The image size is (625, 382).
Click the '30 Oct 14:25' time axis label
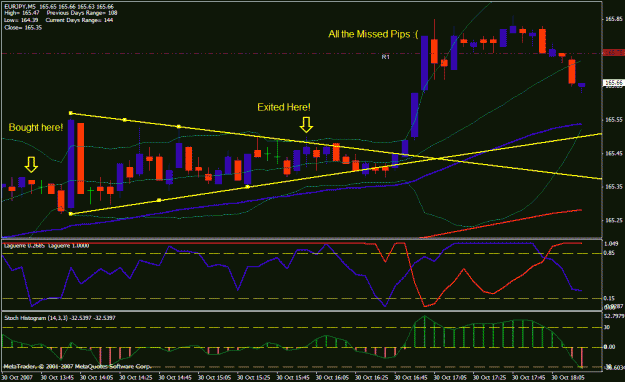tap(136, 377)
